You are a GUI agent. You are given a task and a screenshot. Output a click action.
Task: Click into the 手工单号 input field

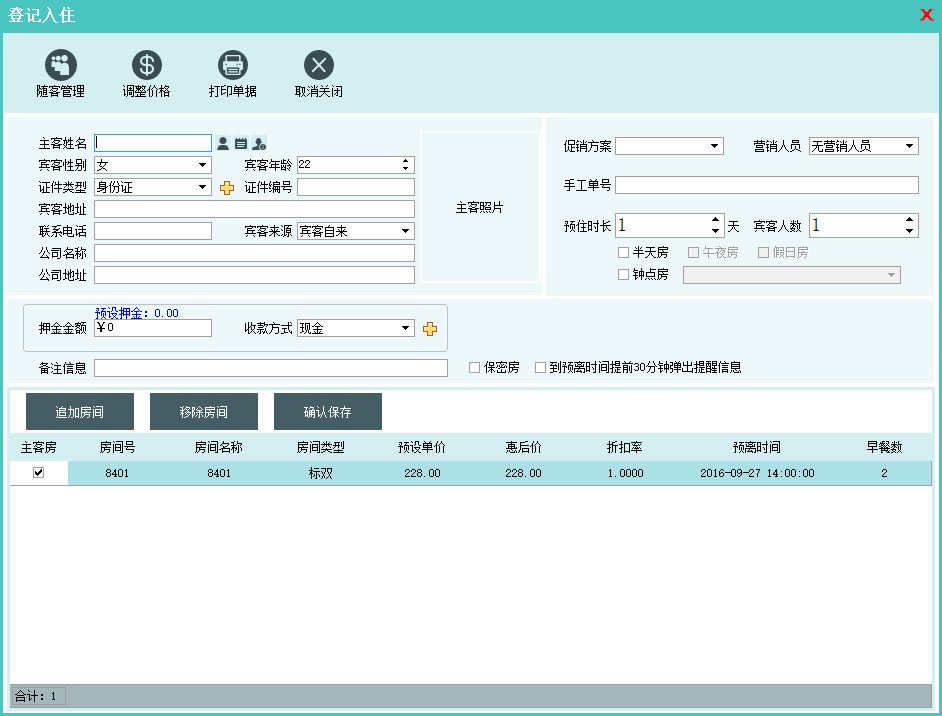tap(766, 185)
